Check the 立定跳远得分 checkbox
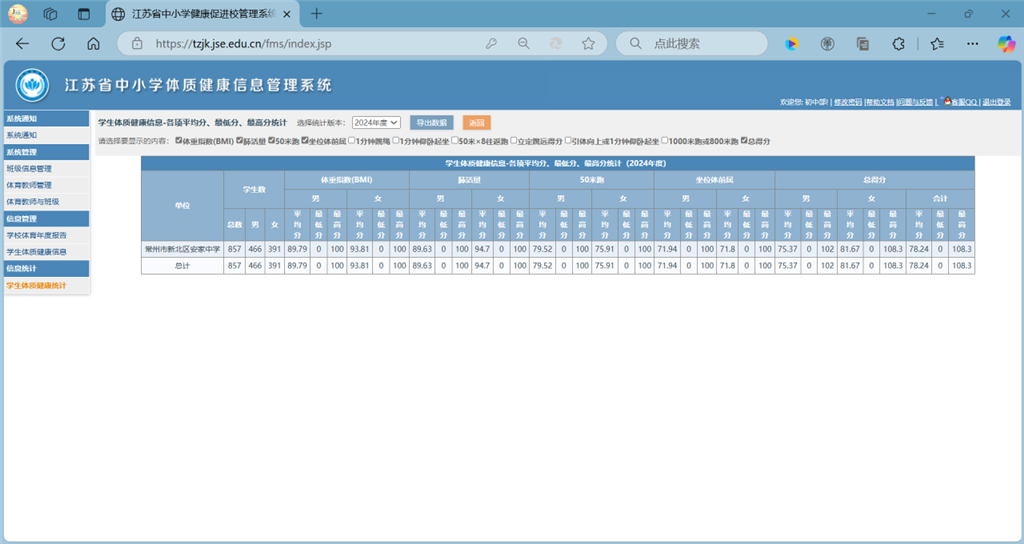The image size is (1024, 544). coord(513,140)
